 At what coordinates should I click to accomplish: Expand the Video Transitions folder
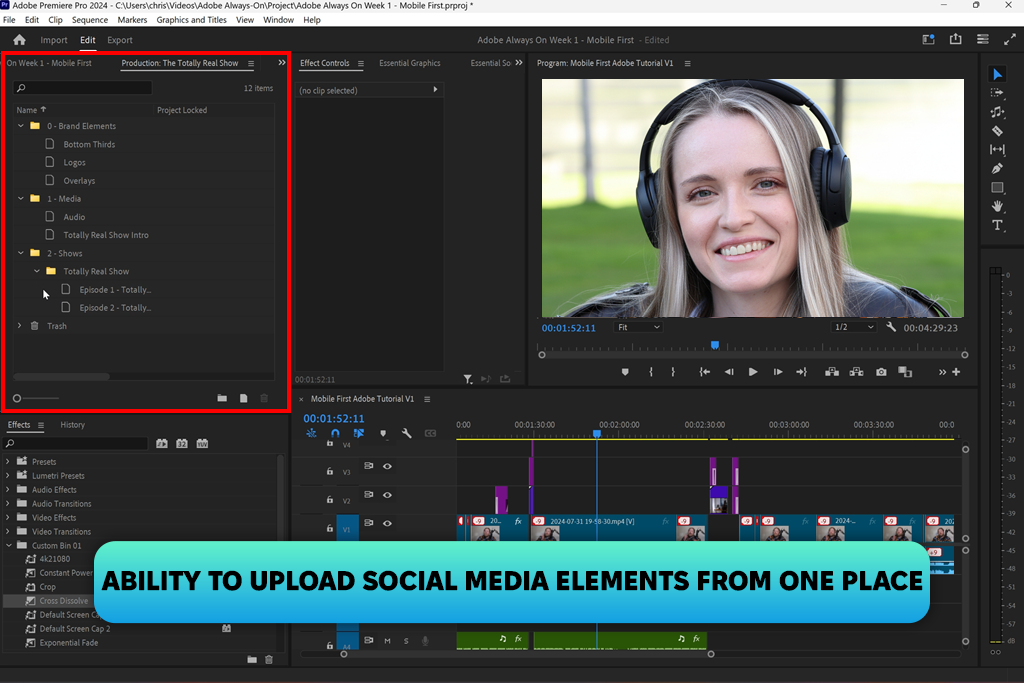8,532
